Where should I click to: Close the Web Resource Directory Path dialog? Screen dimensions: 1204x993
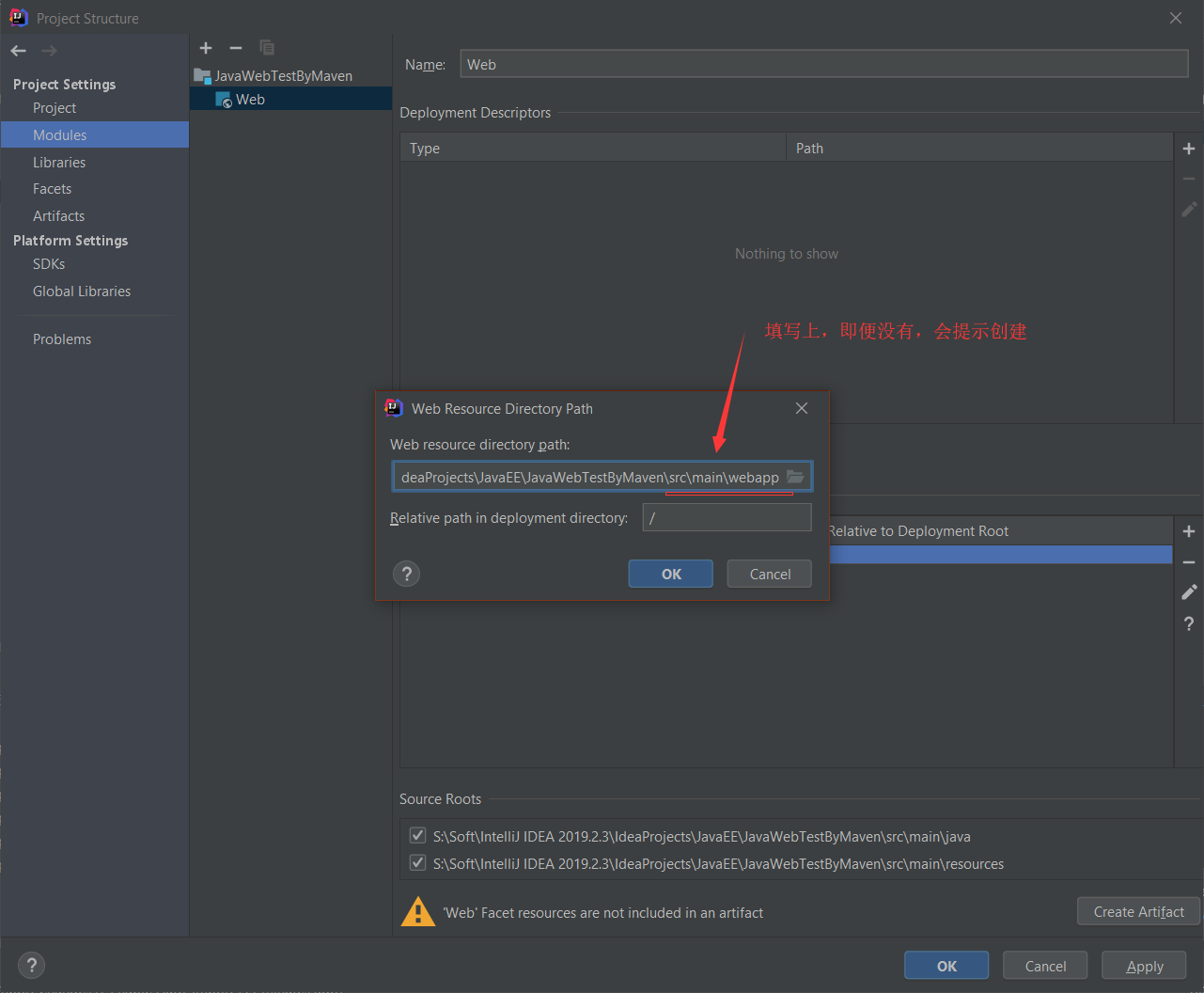[x=802, y=408]
